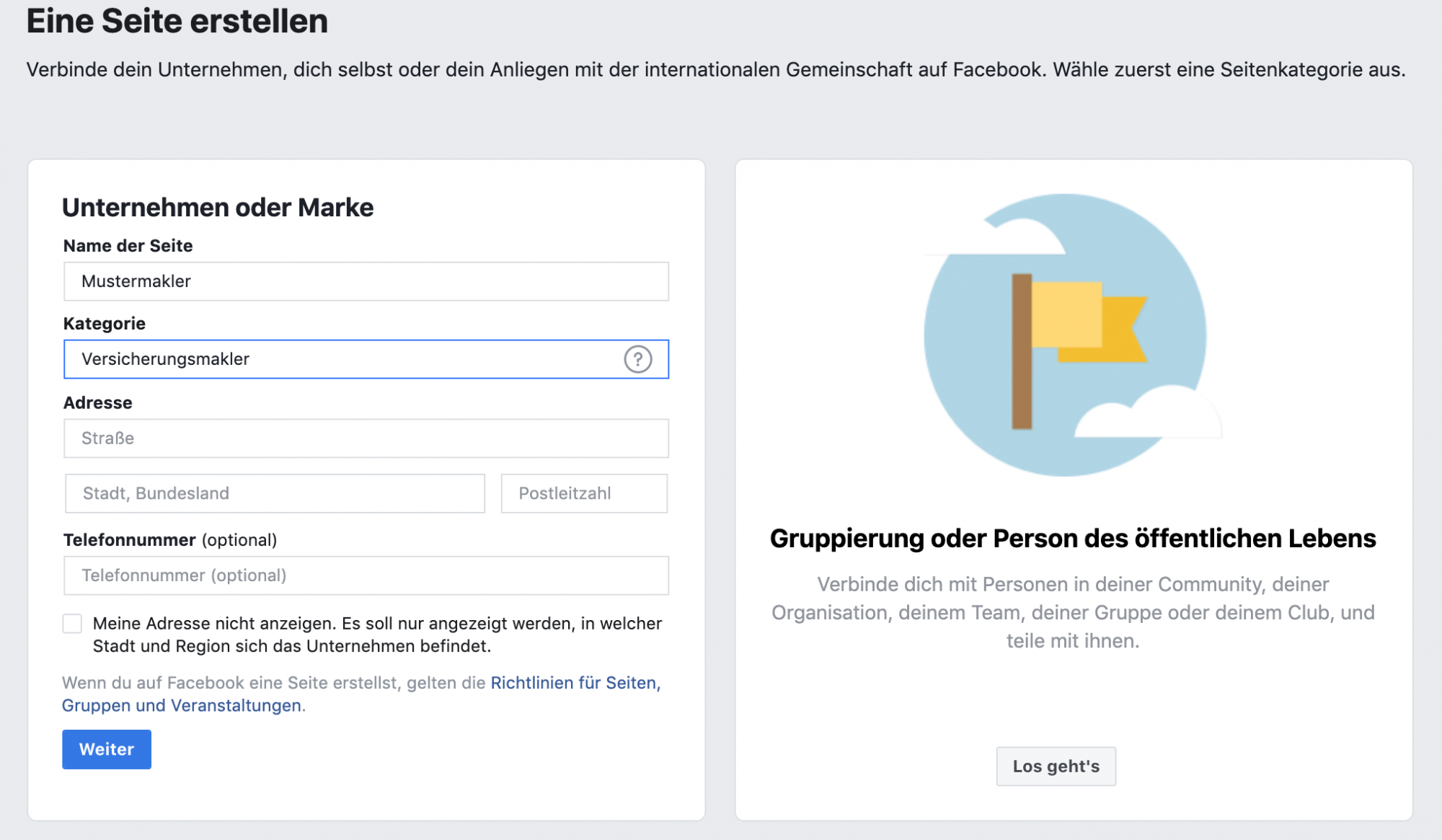Image resolution: width=1442 pixels, height=840 pixels.
Task: Click the Adresse section label
Action: coord(98,403)
